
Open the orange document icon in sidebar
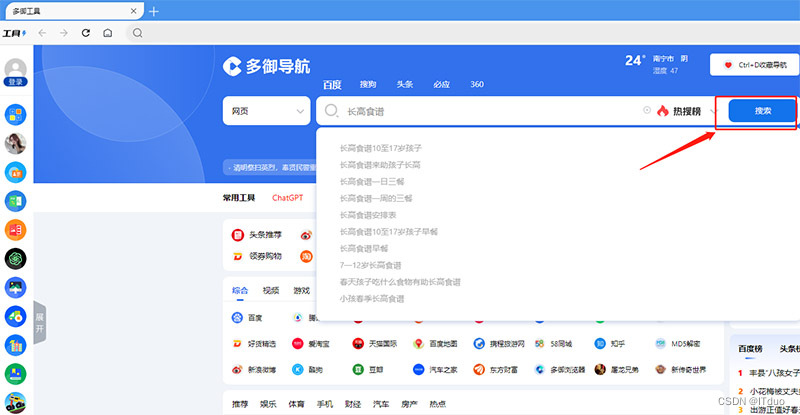[15, 230]
